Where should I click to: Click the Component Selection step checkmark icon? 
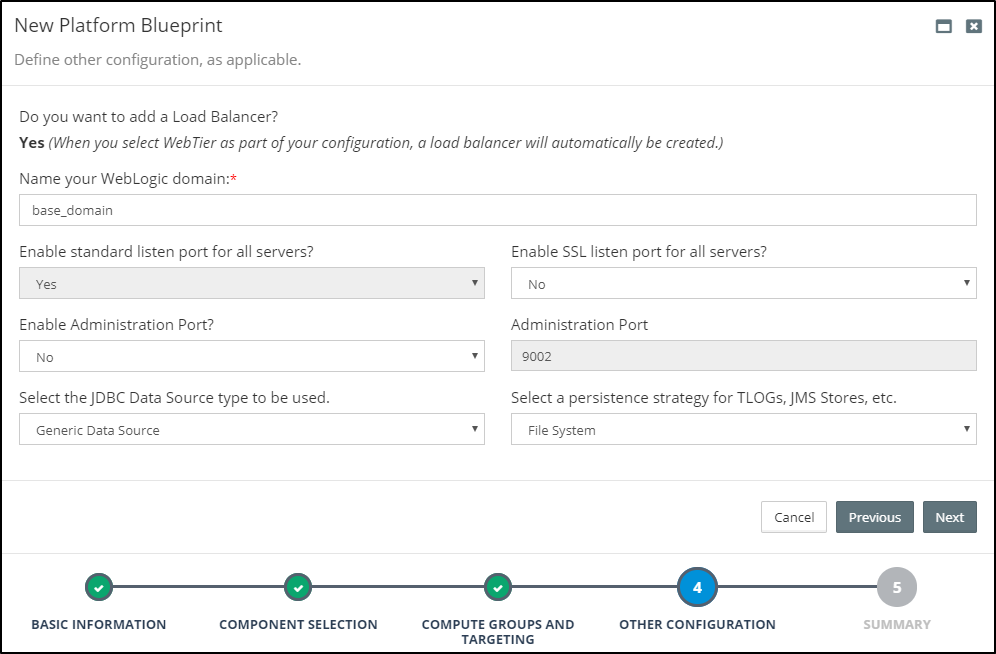298,588
